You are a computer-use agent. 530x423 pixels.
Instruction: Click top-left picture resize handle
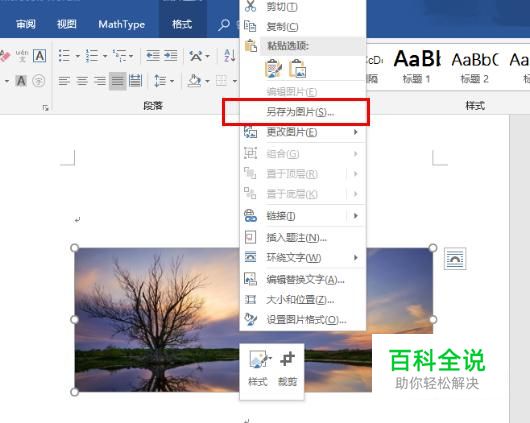[x=74, y=248]
